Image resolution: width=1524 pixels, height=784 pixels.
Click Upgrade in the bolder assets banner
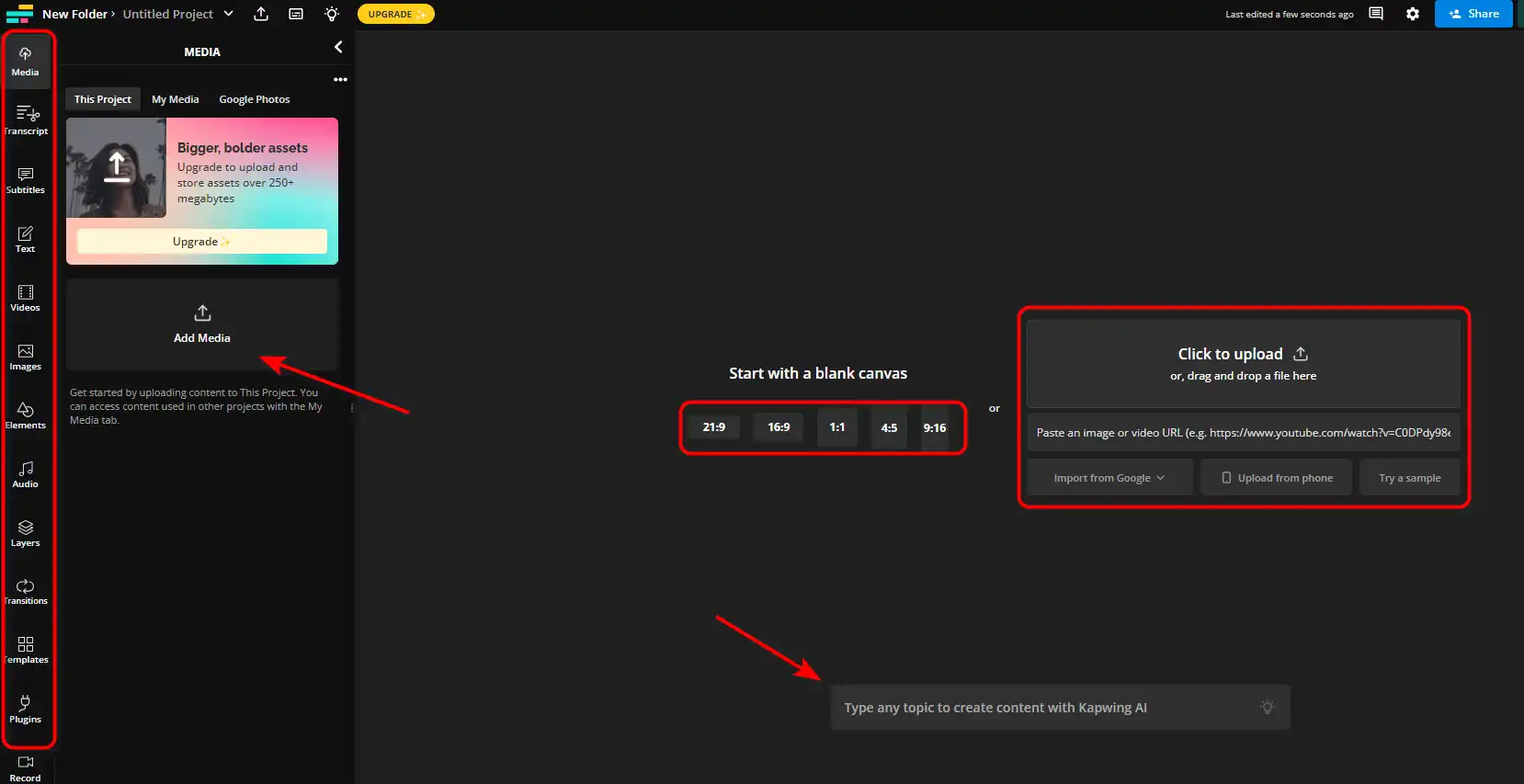tap(202, 242)
